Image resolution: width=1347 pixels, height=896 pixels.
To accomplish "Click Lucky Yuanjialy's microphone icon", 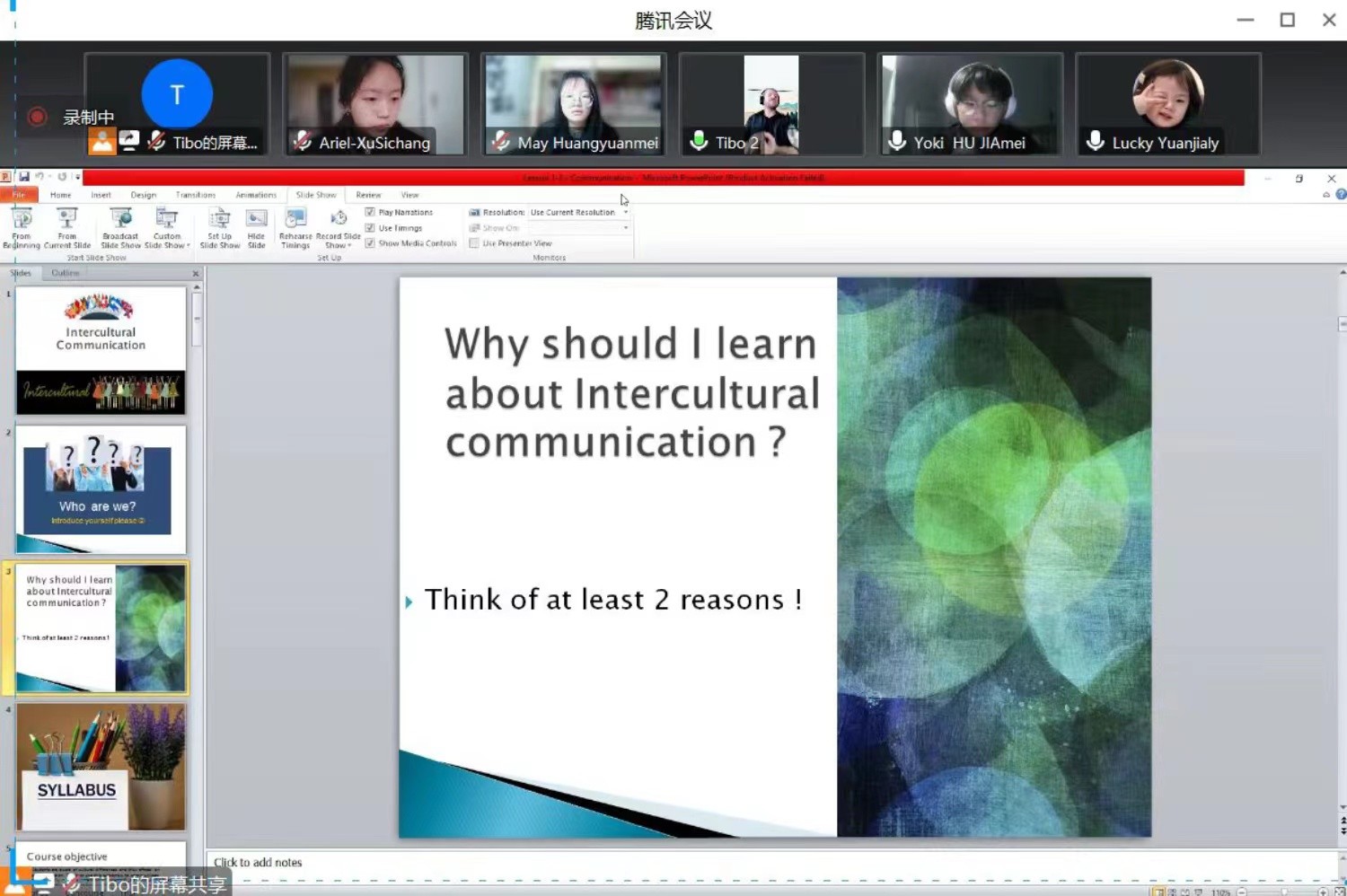I will tap(1096, 141).
